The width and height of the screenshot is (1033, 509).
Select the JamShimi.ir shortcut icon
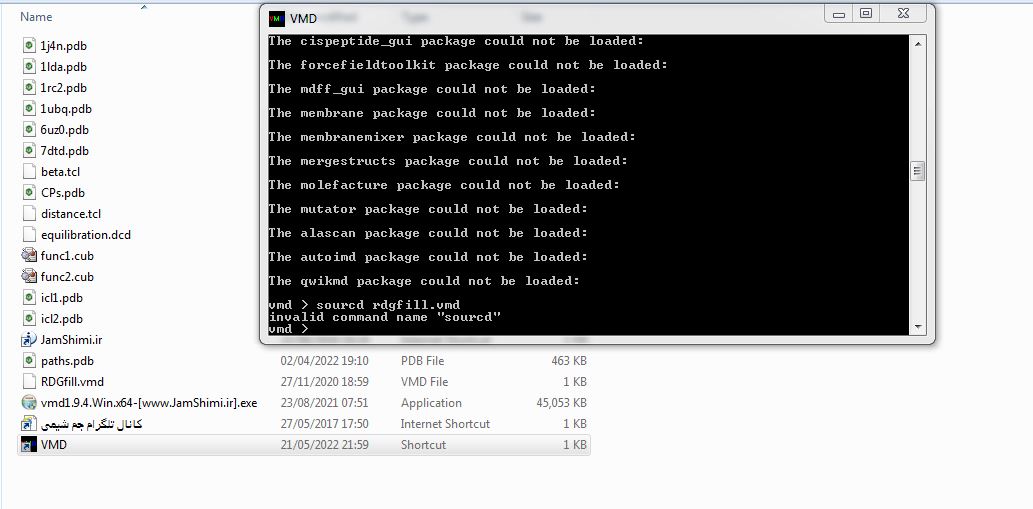pos(29,340)
